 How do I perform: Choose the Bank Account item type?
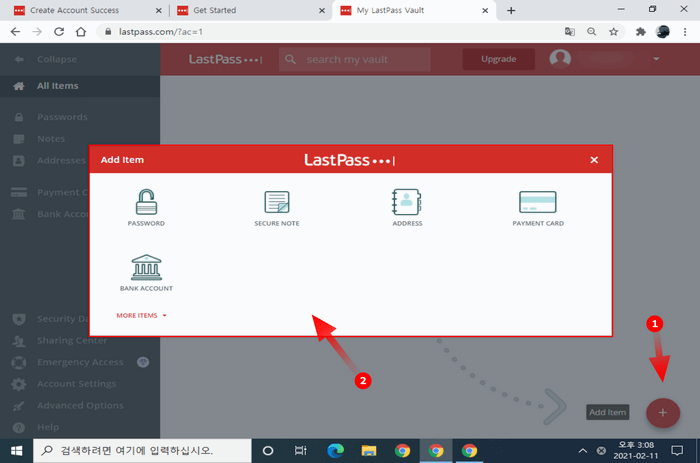click(146, 273)
